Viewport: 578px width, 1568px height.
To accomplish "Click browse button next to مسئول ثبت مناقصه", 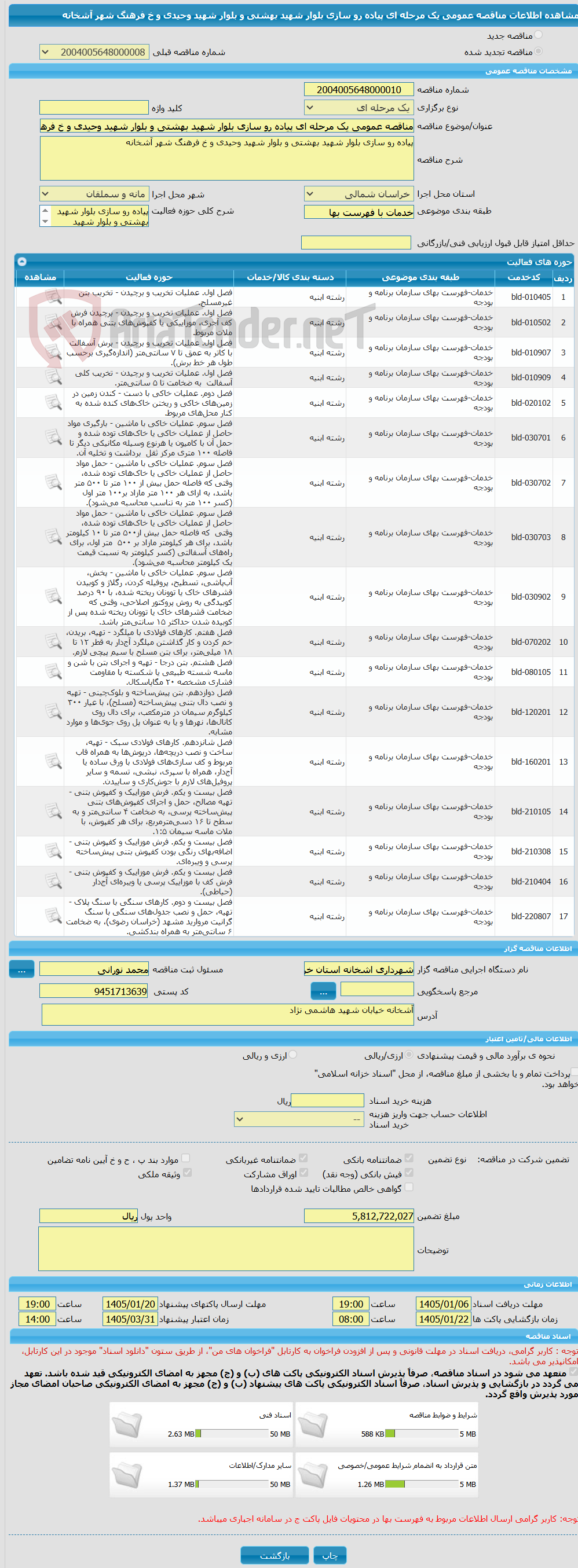I will click(22, 970).
